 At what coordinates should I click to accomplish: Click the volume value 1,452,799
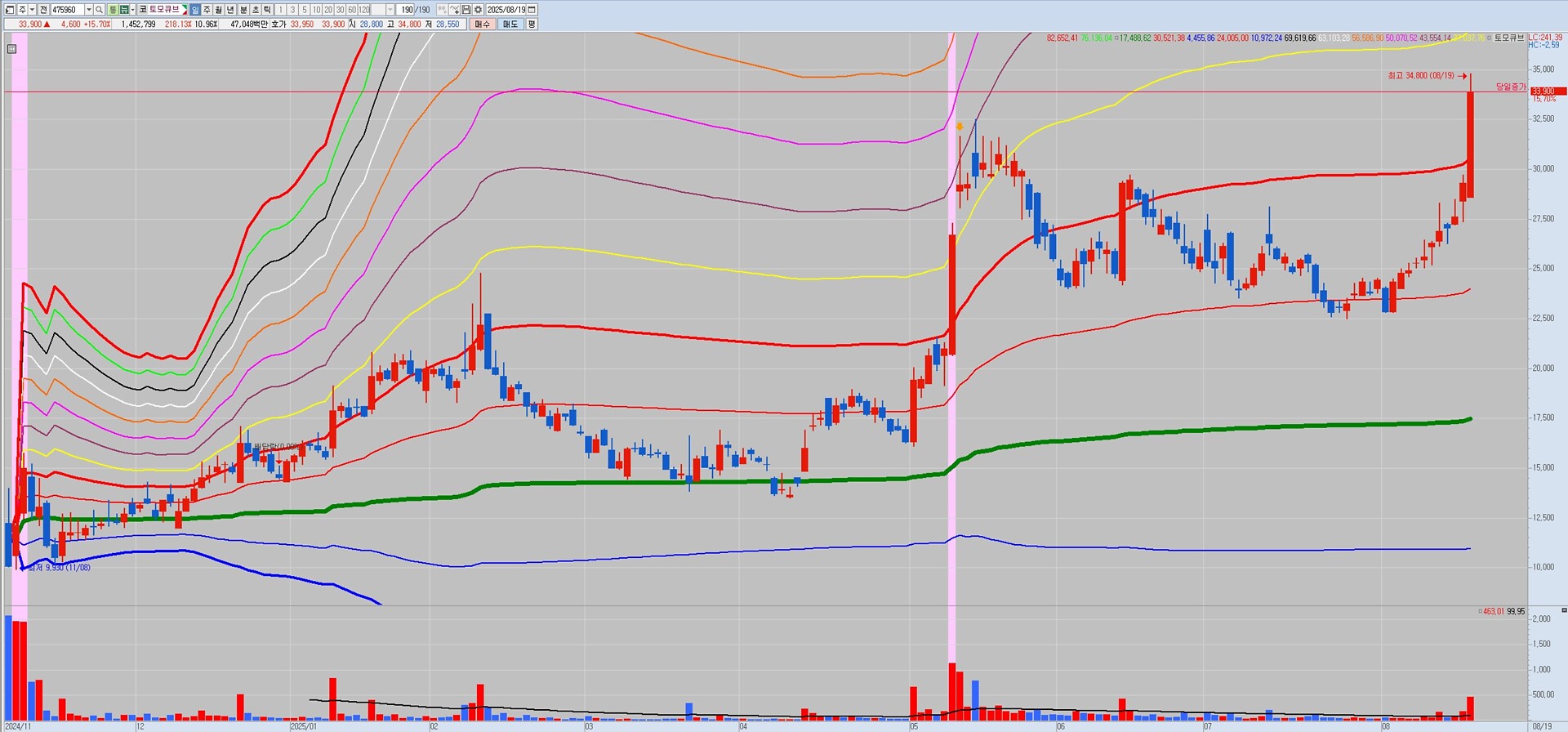pyautogui.click(x=138, y=25)
